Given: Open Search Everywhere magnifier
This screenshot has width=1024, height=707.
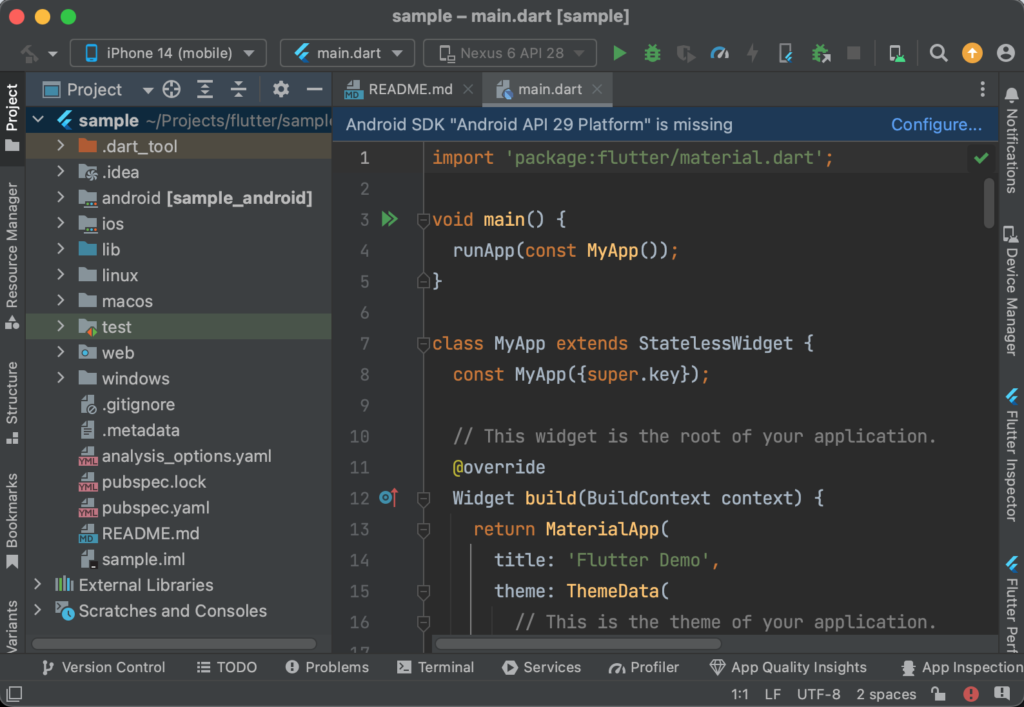Looking at the screenshot, I should pyautogui.click(x=938, y=53).
